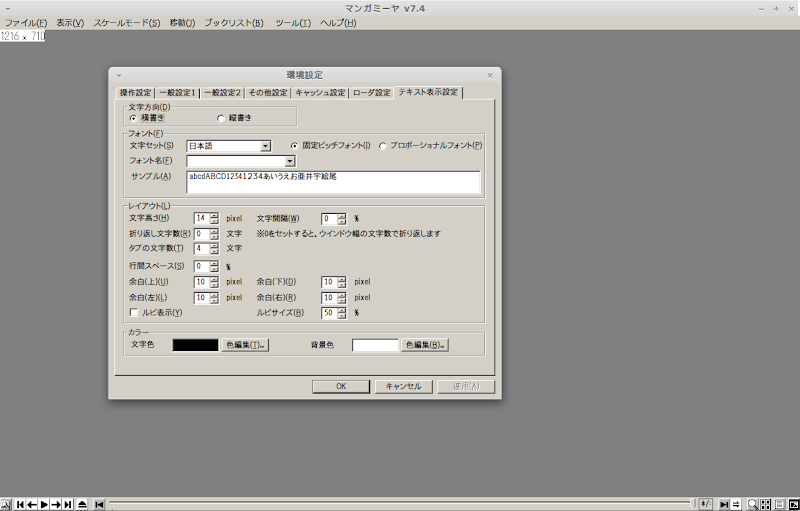
Task: Click 色編集(B) button for background color
Action: (424, 345)
